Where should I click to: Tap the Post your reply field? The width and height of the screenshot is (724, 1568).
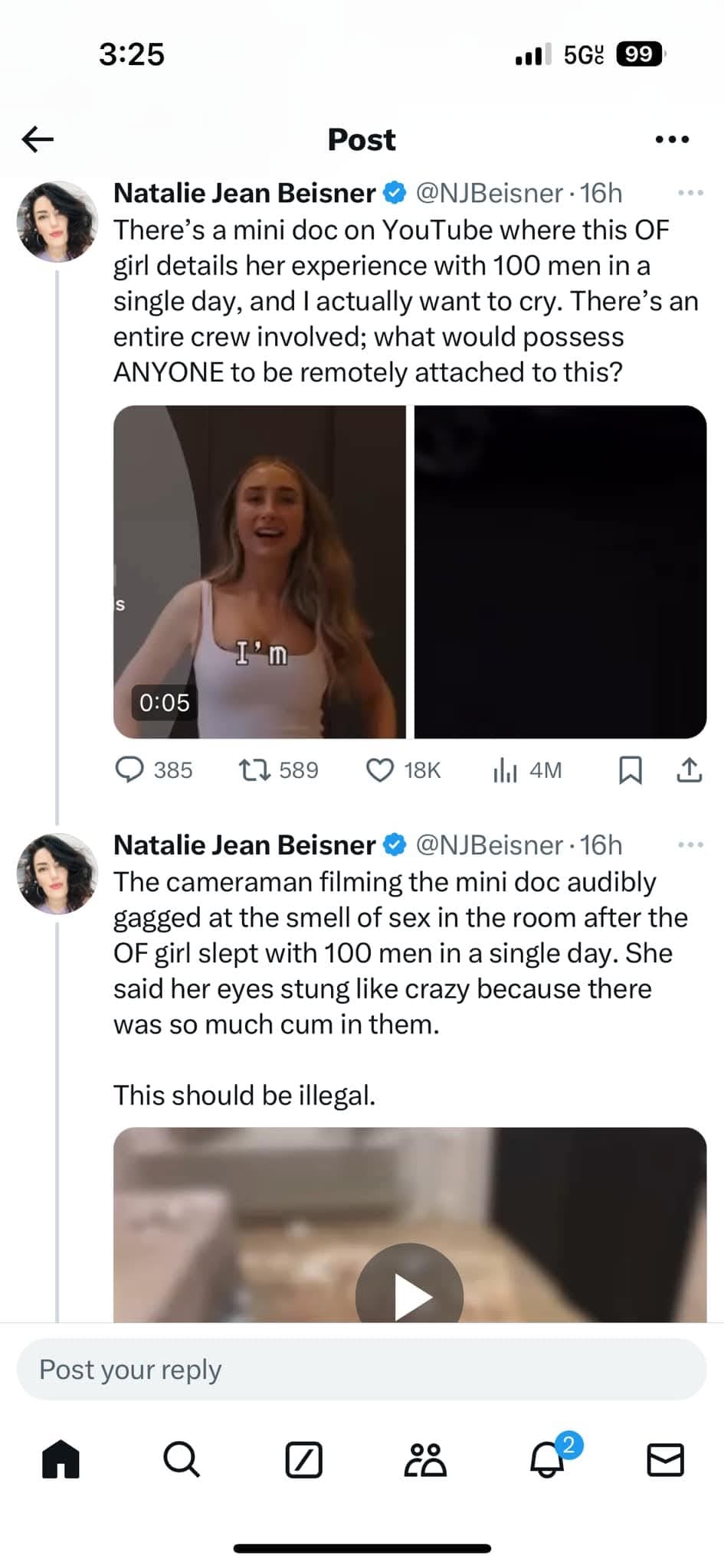362,1369
